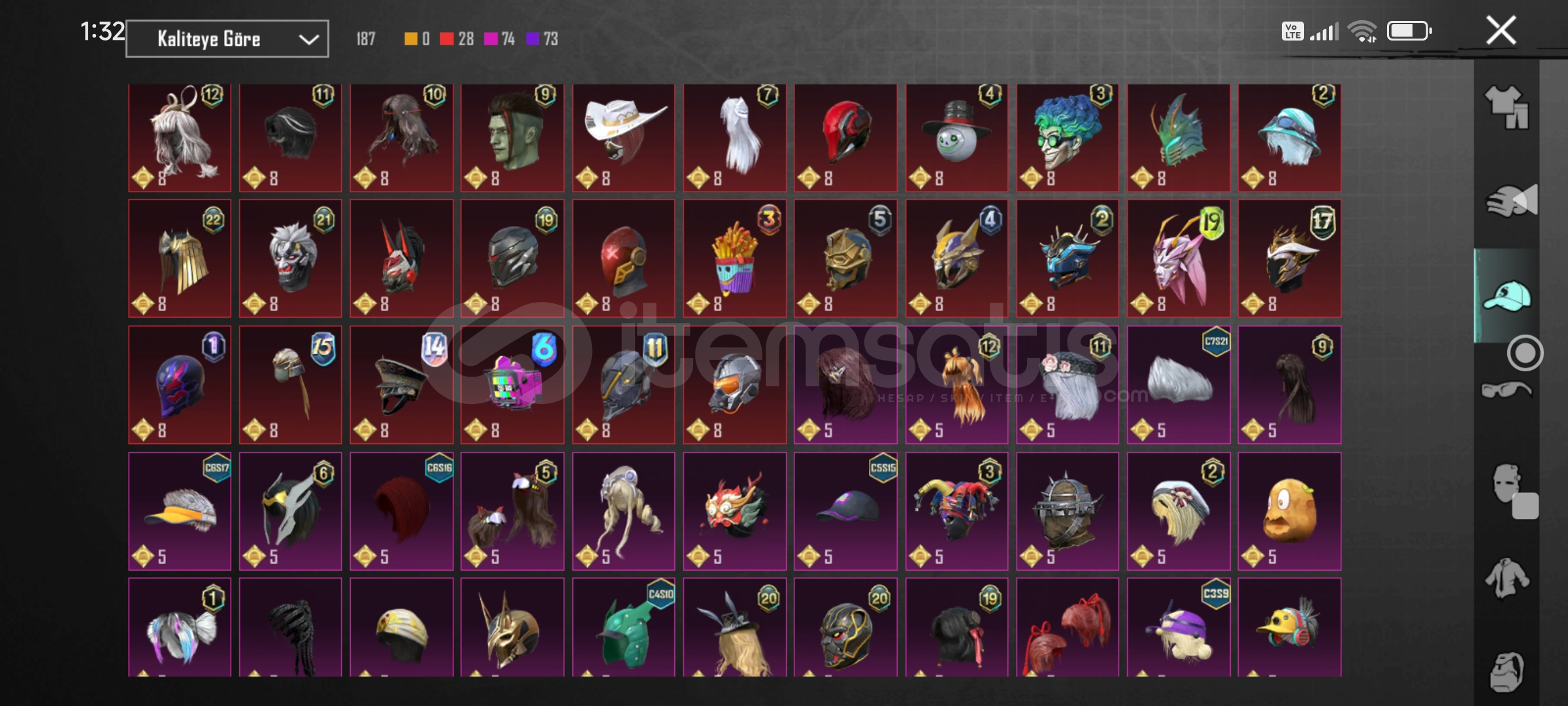Screen dimensions: 1568x706
Task: Open the jacket category icon
Action: point(1507,577)
